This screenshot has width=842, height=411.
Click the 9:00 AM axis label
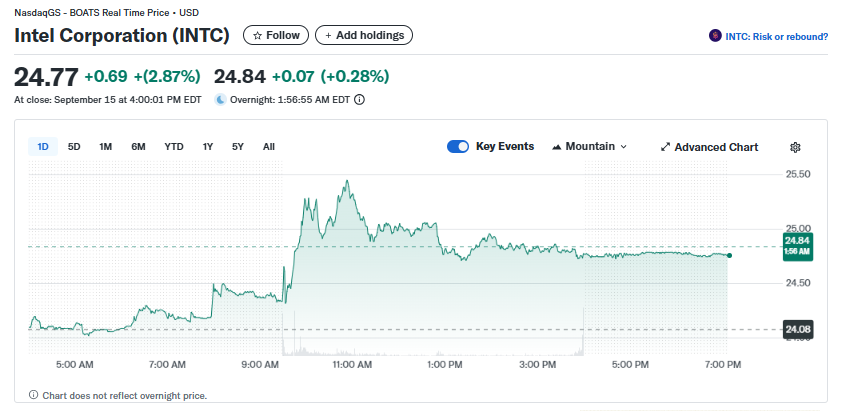tap(260, 365)
